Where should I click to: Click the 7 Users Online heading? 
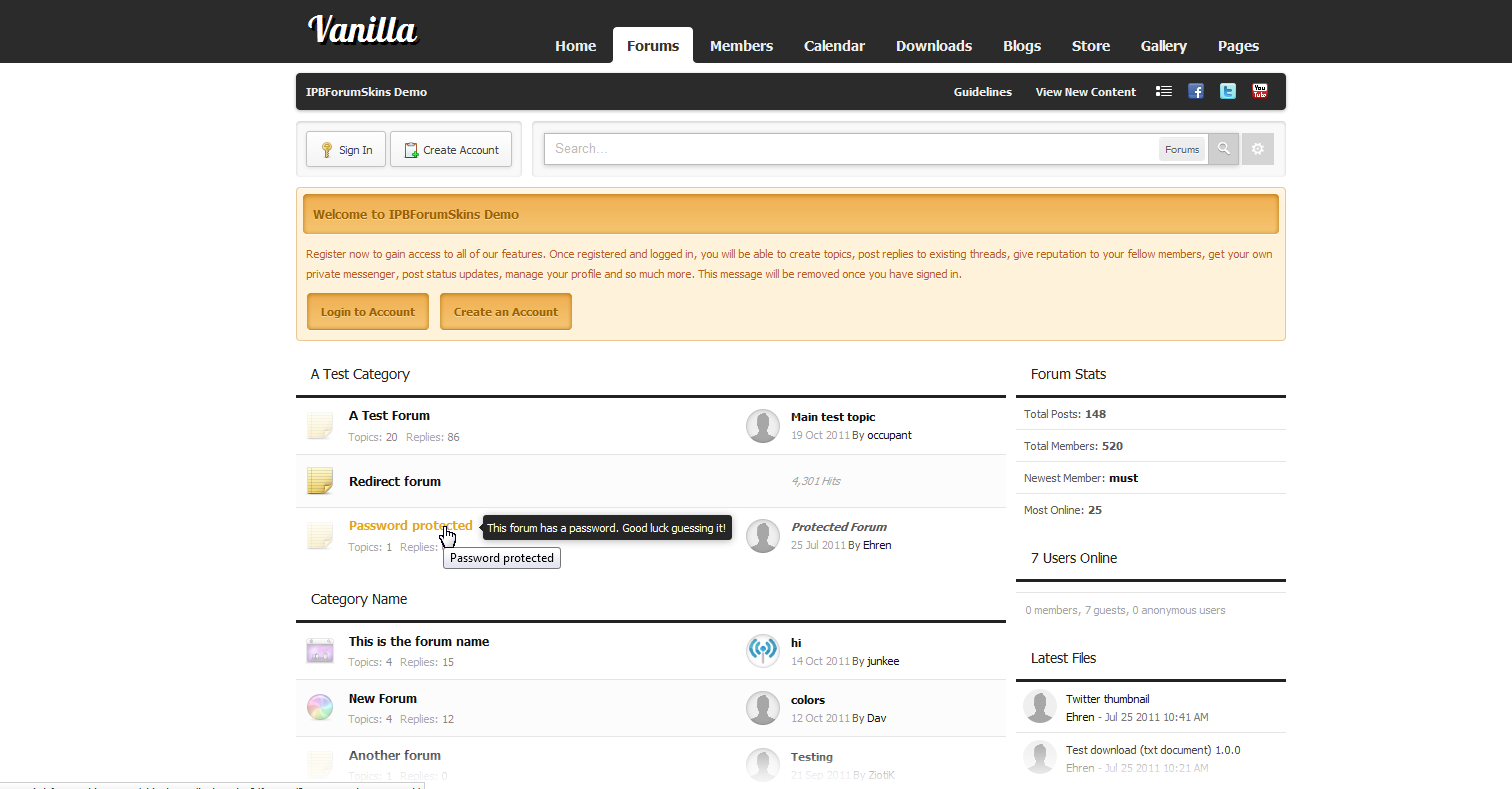coord(1074,558)
